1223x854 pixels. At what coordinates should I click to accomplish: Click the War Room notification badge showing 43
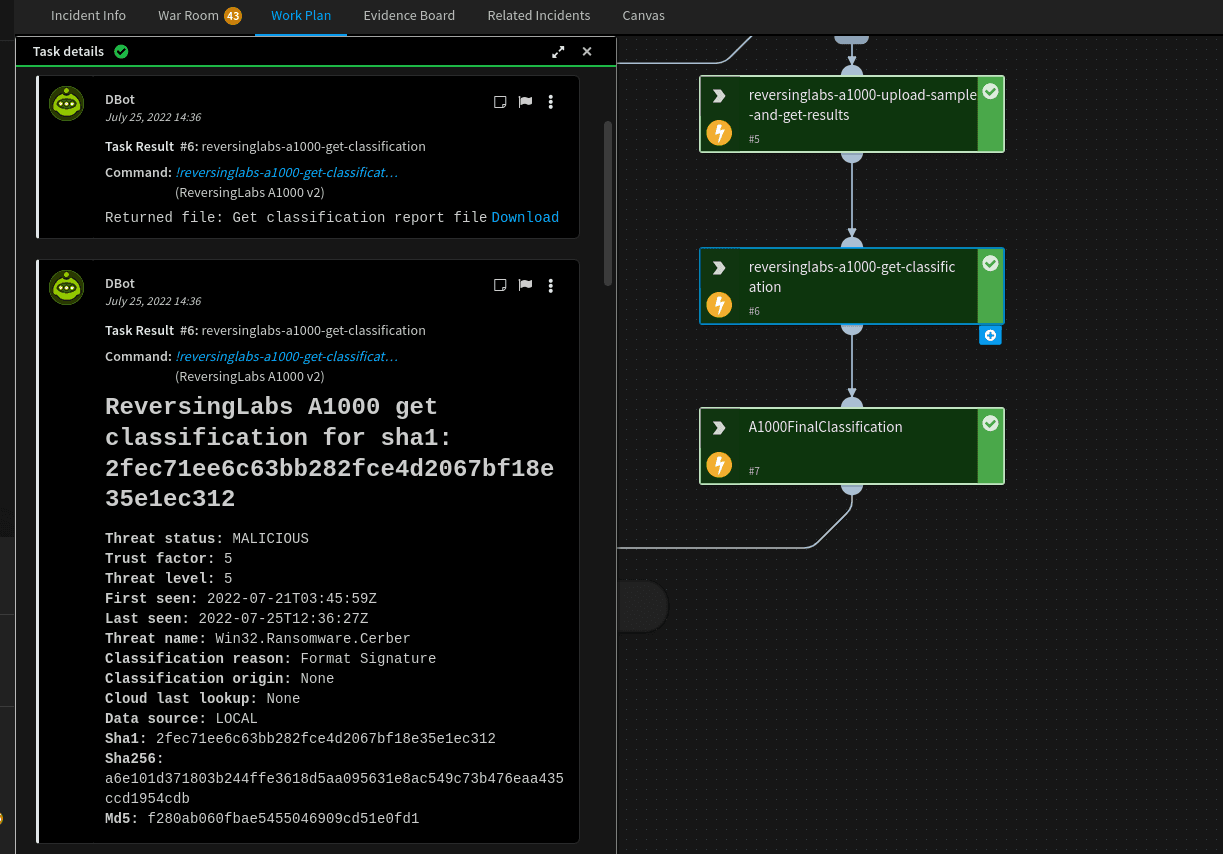coord(237,15)
